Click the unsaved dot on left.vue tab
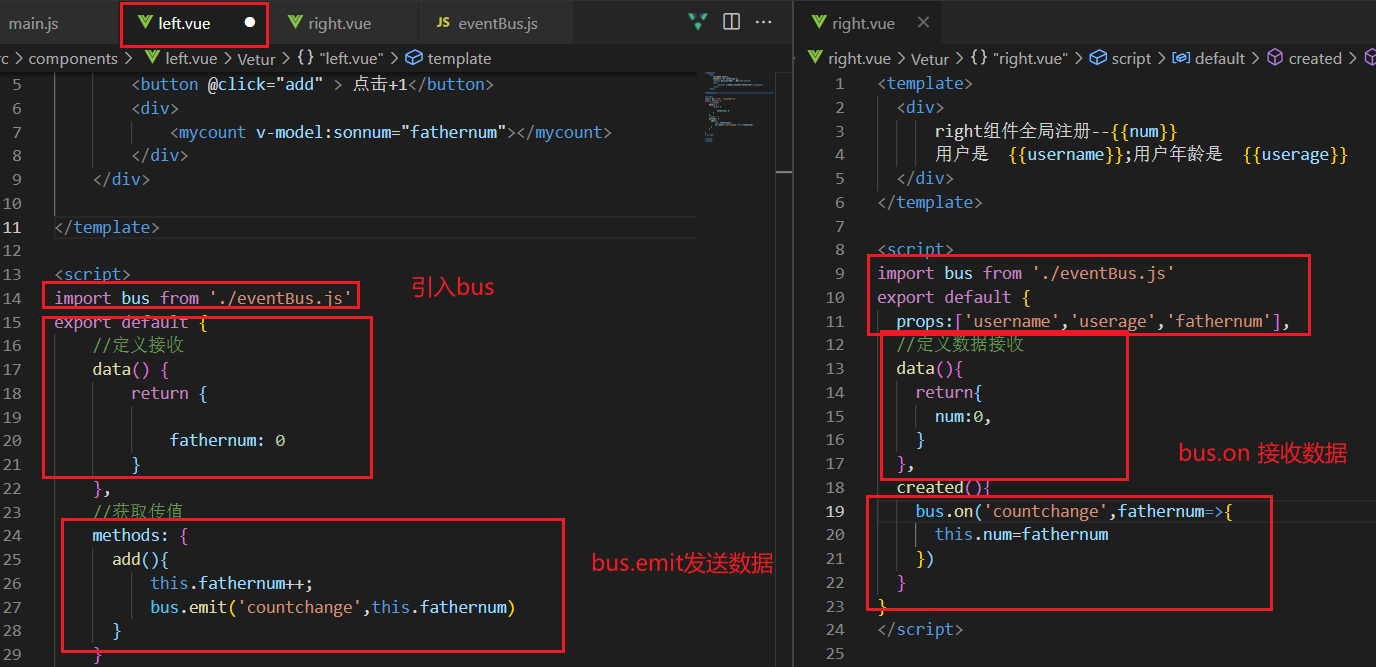 pyautogui.click(x=250, y=22)
